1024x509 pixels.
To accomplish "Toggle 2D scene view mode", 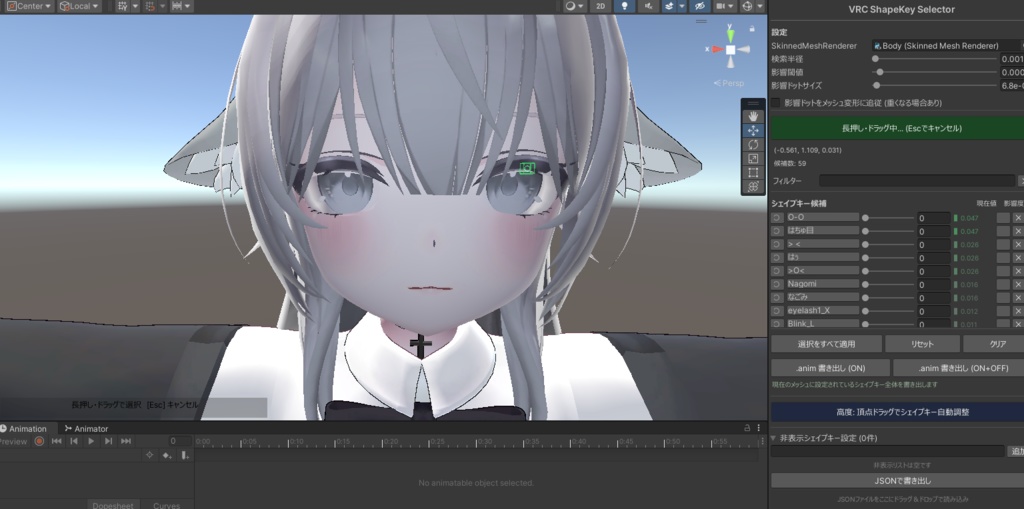I will point(600,6).
